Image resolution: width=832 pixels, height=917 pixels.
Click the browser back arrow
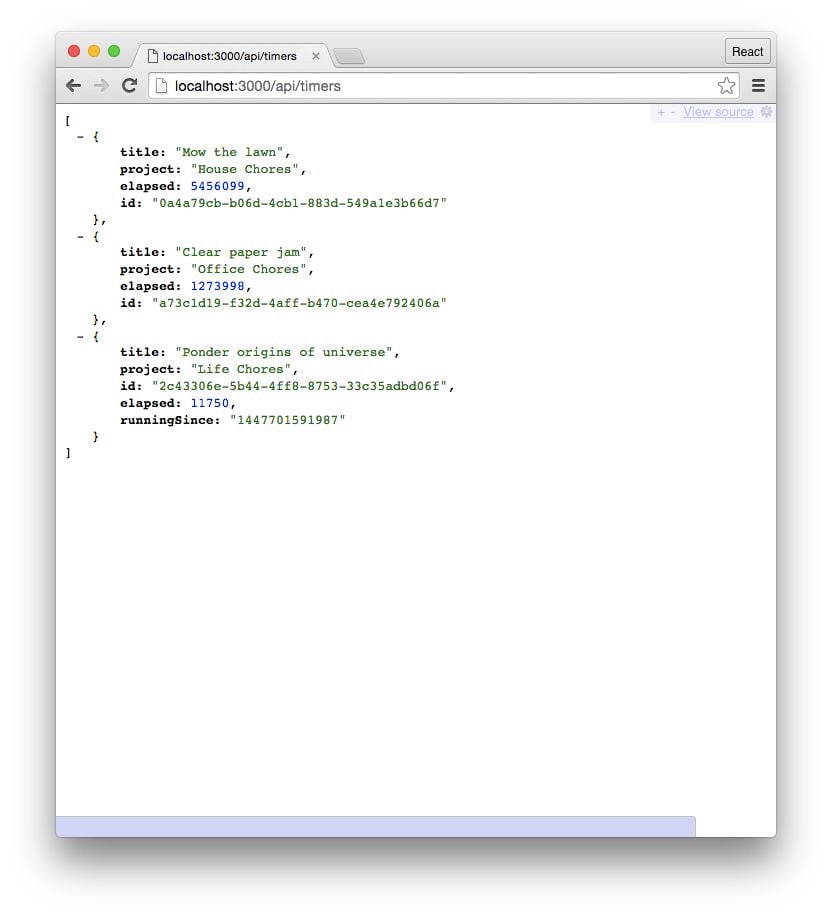(x=73, y=85)
